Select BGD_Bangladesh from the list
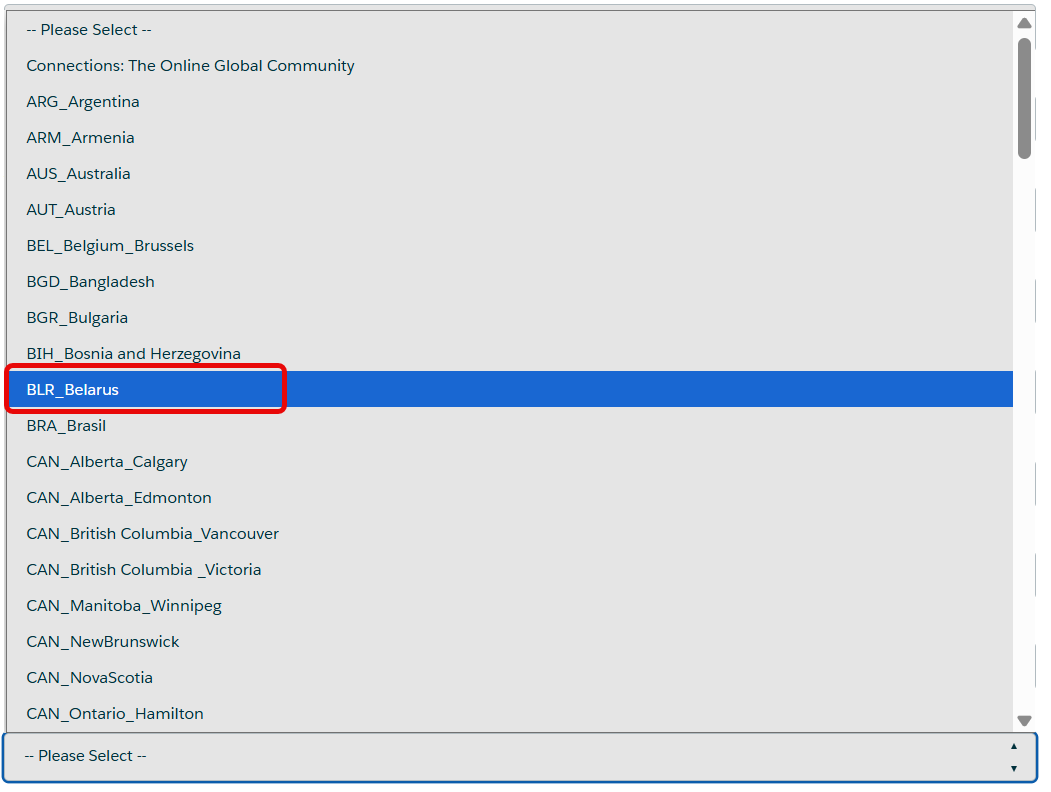 90,282
